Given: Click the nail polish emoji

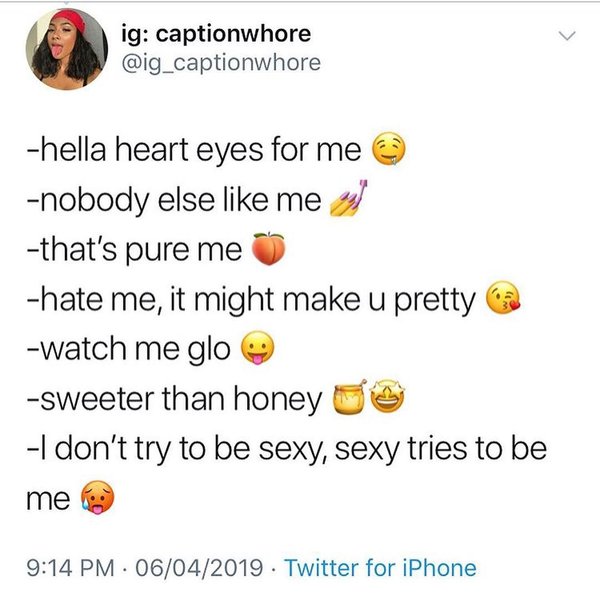Looking at the screenshot, I should pyautogui.click(x=346, y=201).
